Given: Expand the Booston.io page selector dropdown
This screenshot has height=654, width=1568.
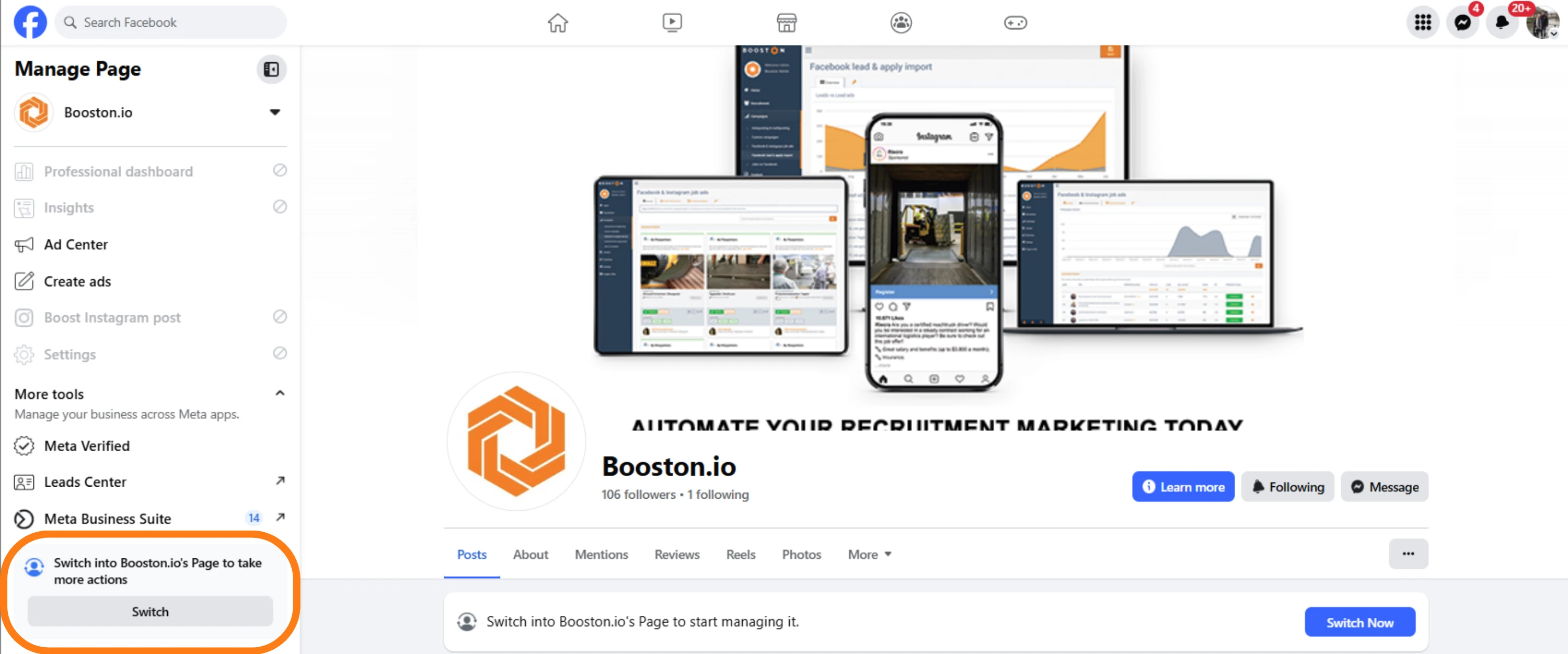Looking at the screenshot, I should 274,112.
